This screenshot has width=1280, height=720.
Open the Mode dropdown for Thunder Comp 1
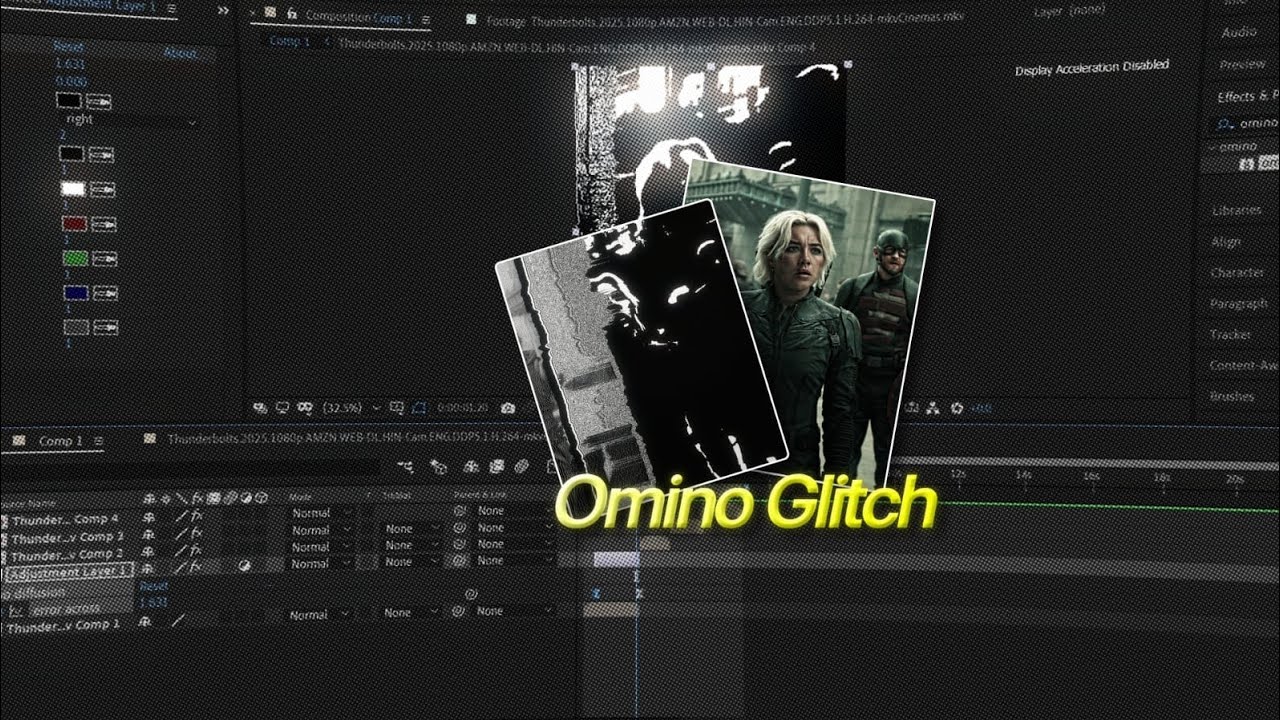(321, 615)
